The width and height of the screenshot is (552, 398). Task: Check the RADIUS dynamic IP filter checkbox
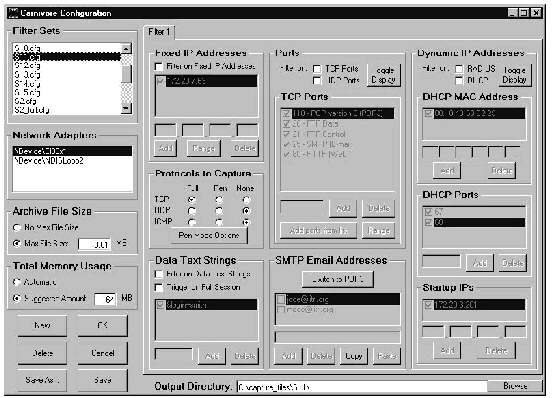459,69
